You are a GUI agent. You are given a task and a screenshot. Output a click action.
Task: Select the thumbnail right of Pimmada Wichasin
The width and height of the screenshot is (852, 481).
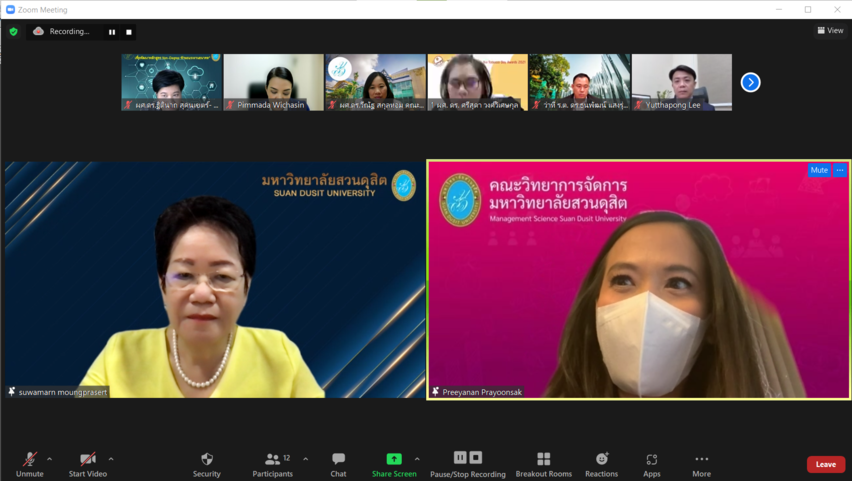pos(375,82)
